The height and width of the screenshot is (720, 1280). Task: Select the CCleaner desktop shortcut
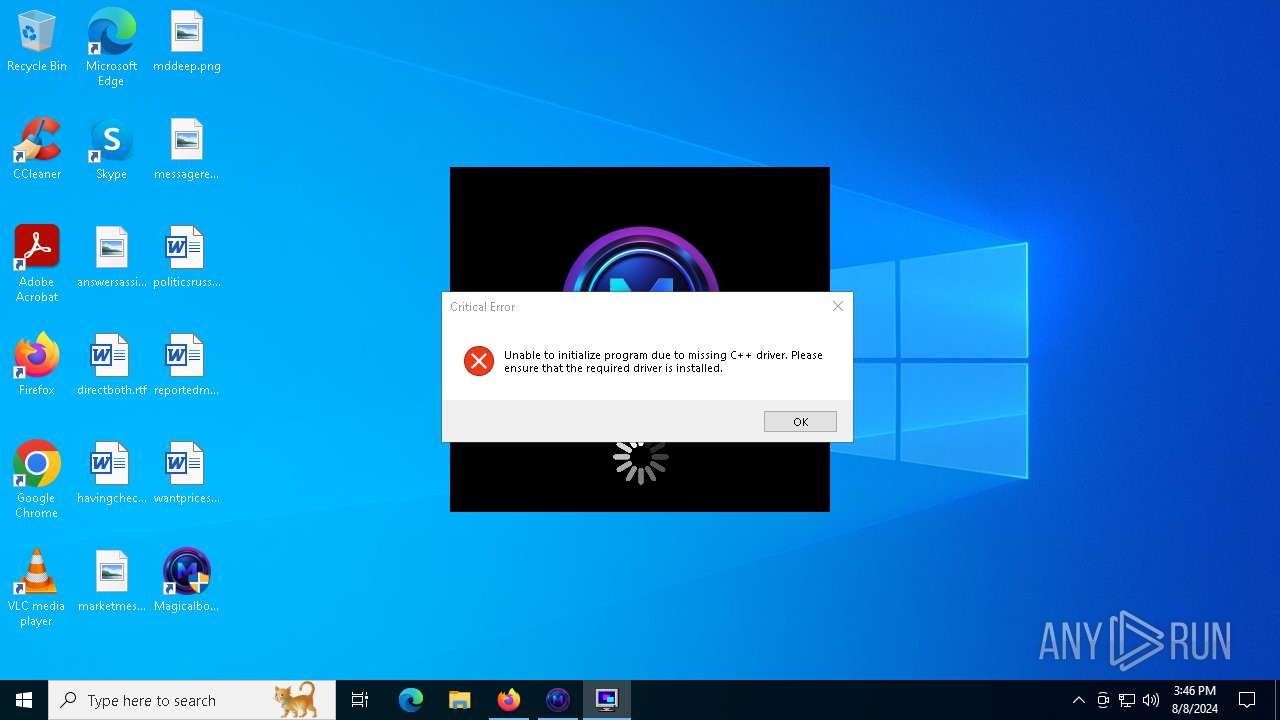pyautogui.click(x=37, y=150)
